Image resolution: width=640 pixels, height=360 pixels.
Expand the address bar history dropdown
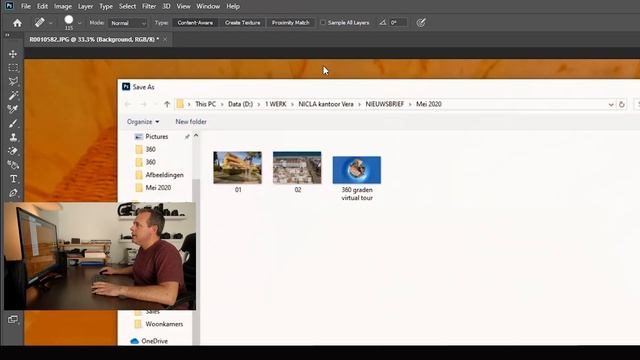(x=611, y=104)
